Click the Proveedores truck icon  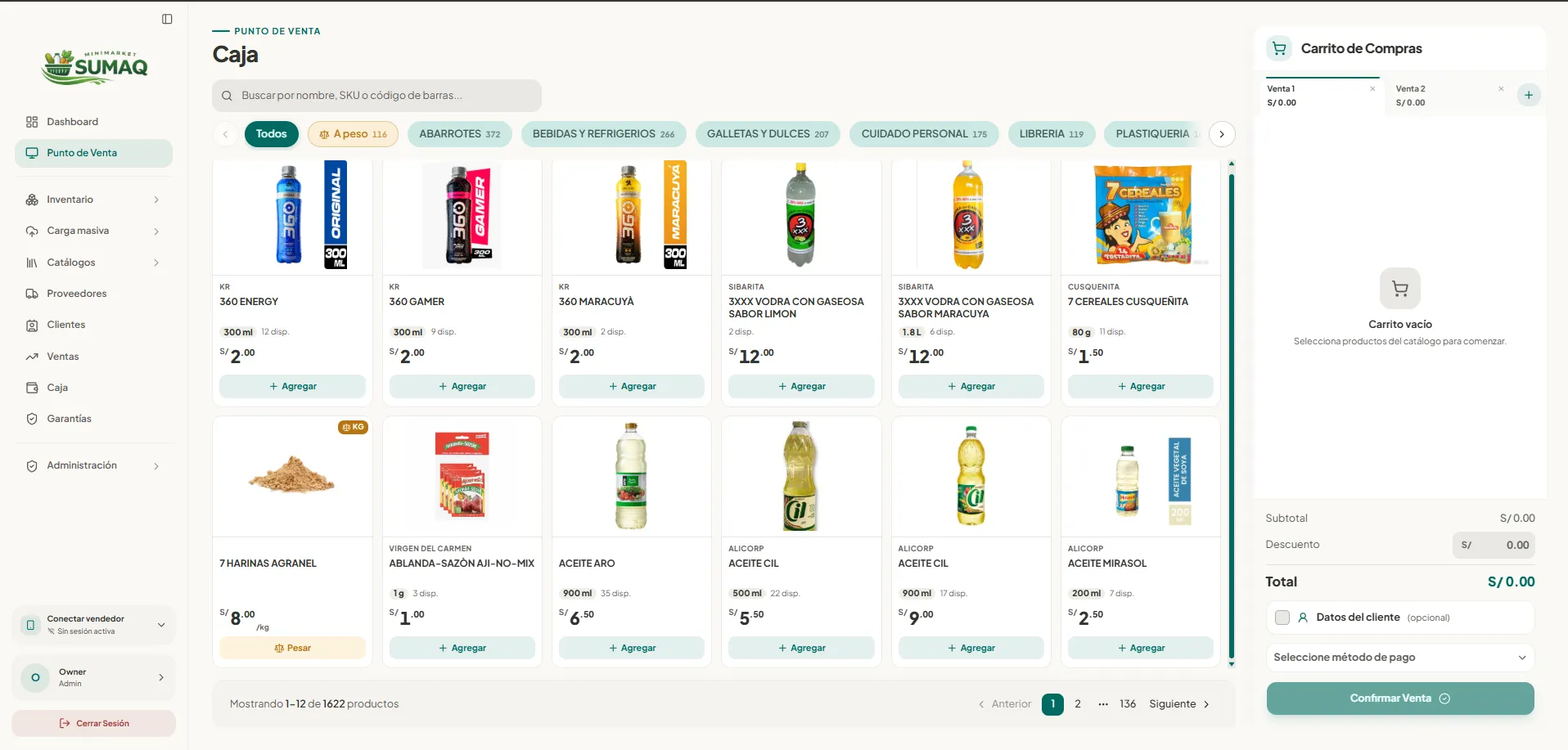pyautogui.click(x=32, y=294)
